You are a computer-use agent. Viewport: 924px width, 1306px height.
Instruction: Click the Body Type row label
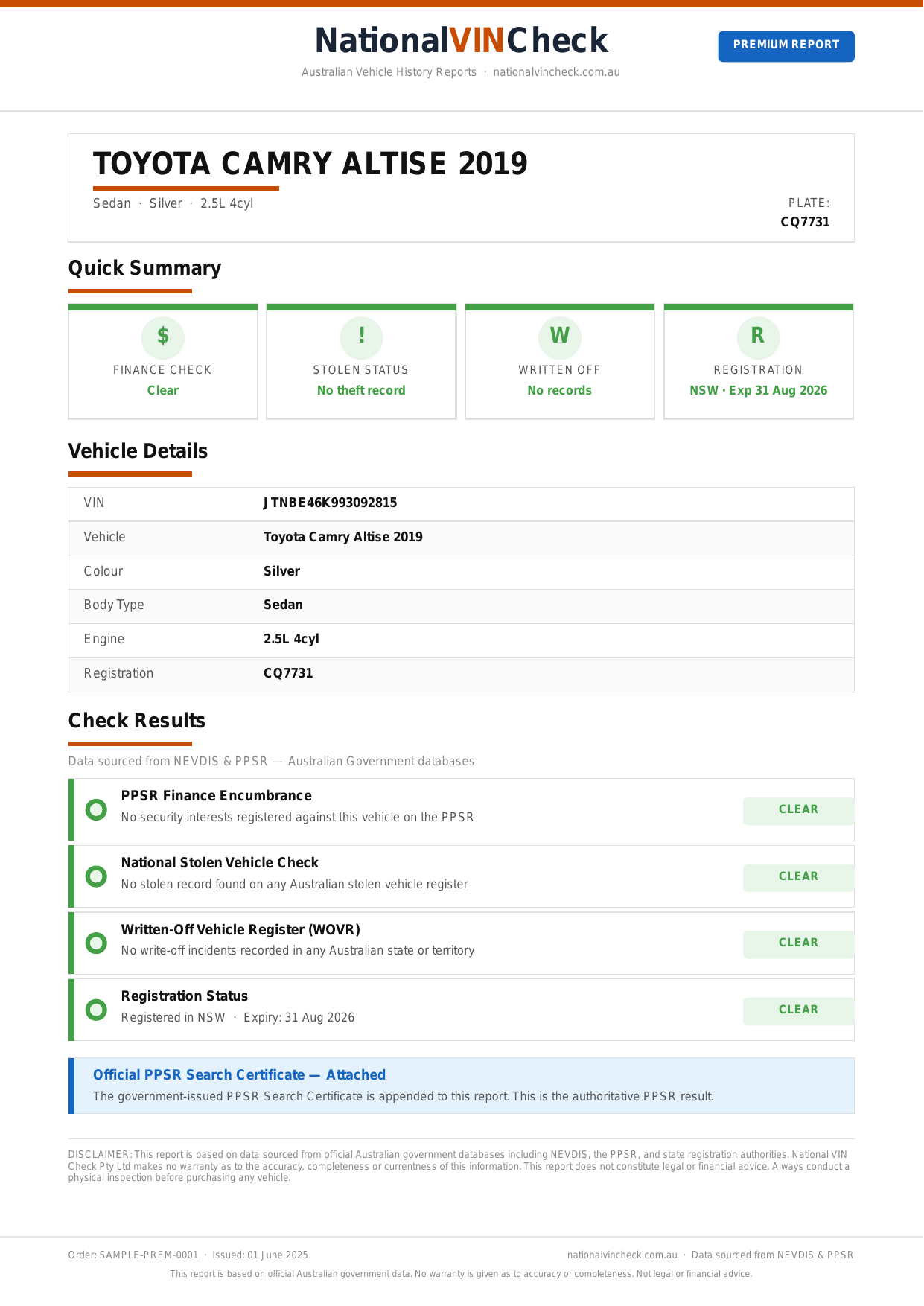pyautogui.click(x=114, y=605)
